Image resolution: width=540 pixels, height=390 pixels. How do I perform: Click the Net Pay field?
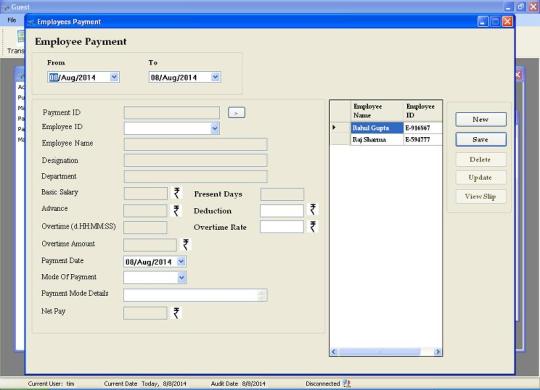[x=145, y=313]
